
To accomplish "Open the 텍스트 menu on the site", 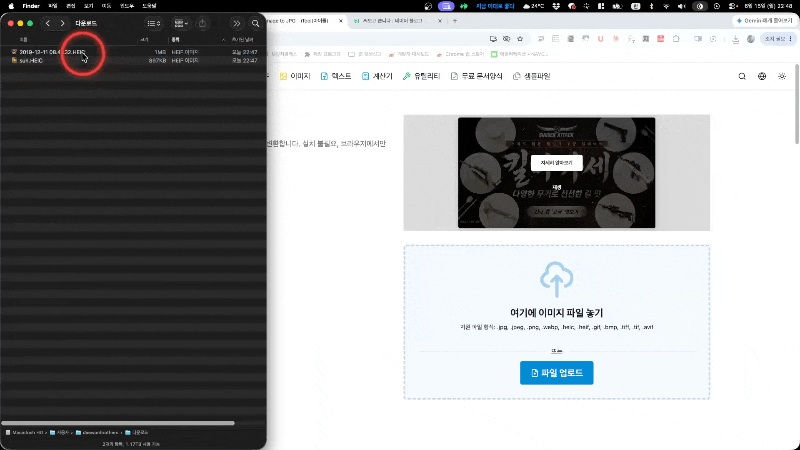I will pyautogui.click(x=336, y=76).
